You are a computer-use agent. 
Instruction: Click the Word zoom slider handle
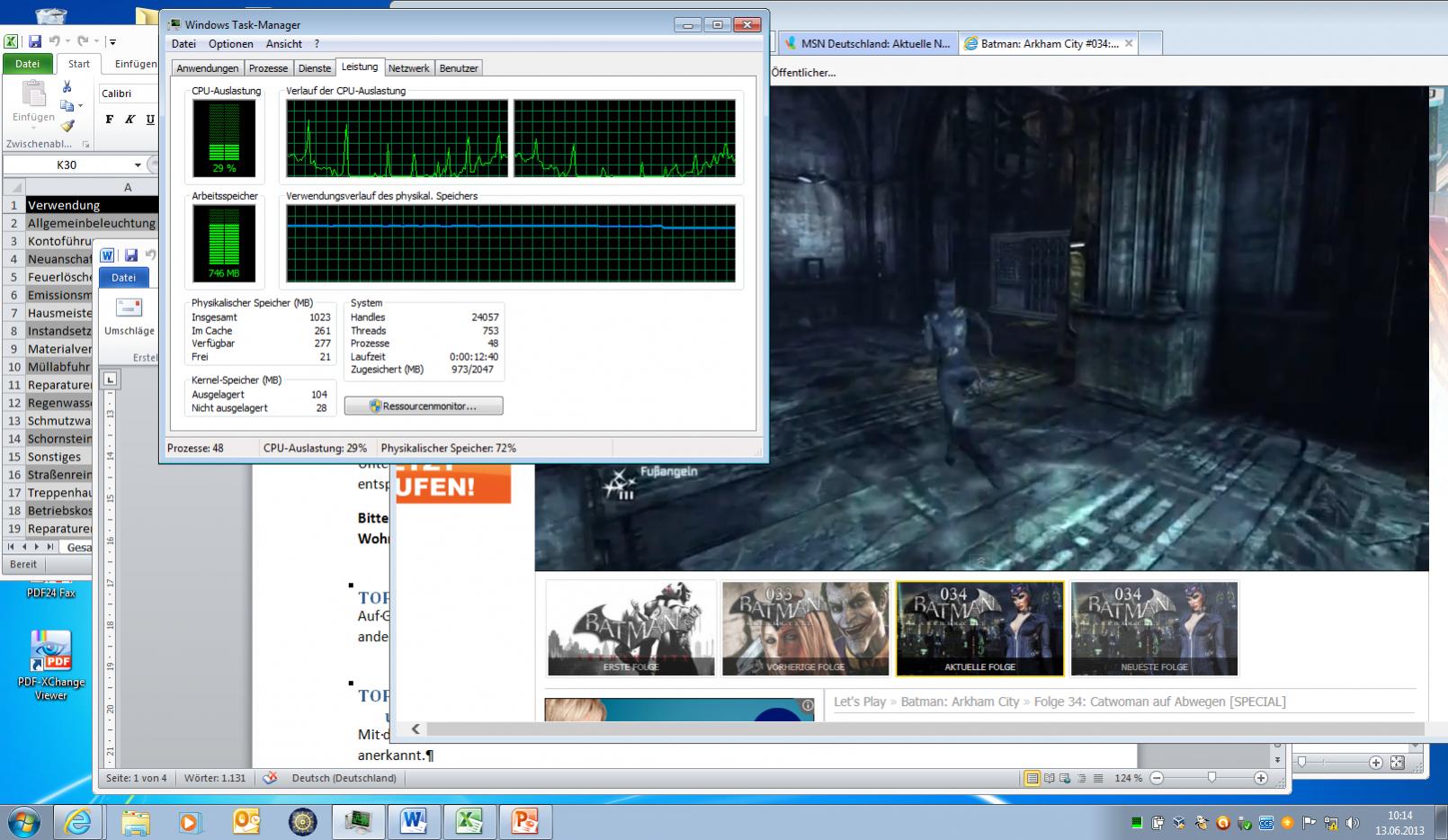pos(1212,778)
